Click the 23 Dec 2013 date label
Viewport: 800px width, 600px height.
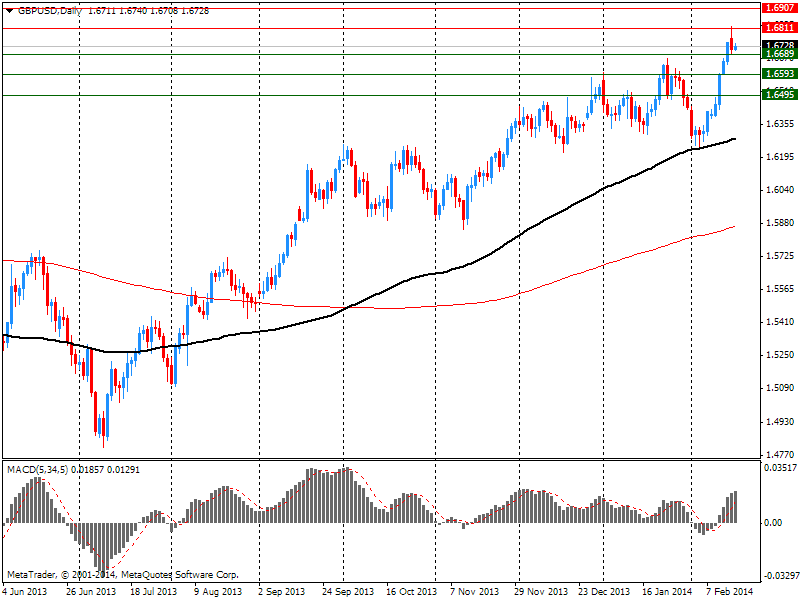pyautogui.click(x=604, y=591)
